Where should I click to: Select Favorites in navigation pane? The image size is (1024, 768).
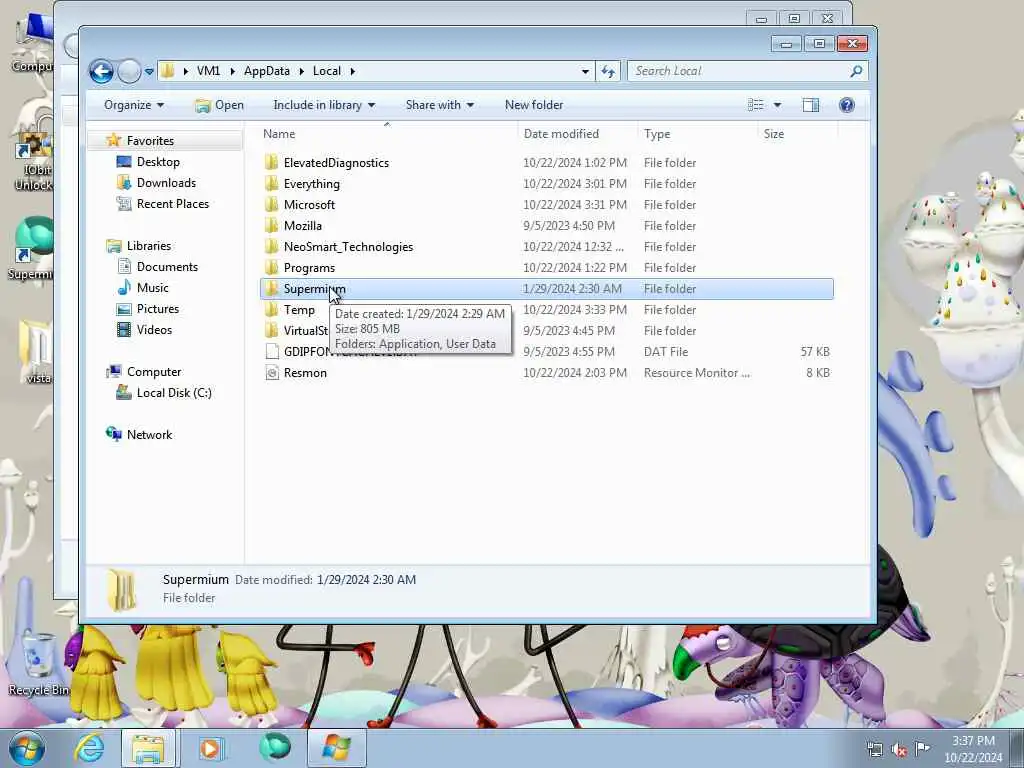tap(150, 140)
